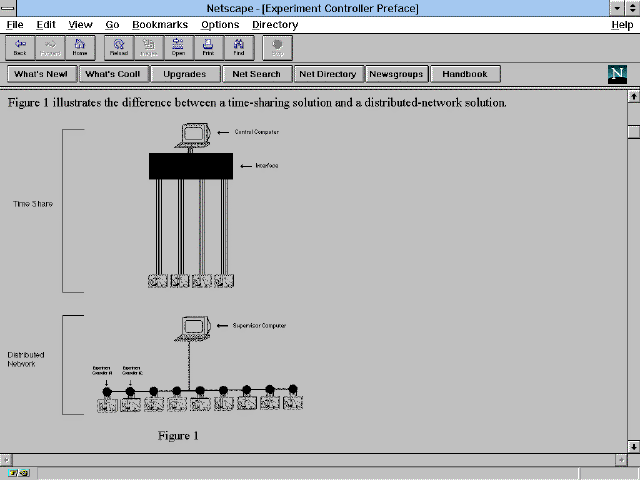Click the What's Cool! button
Viewport: 640px width, 480px height.
(x=113, y=74)
